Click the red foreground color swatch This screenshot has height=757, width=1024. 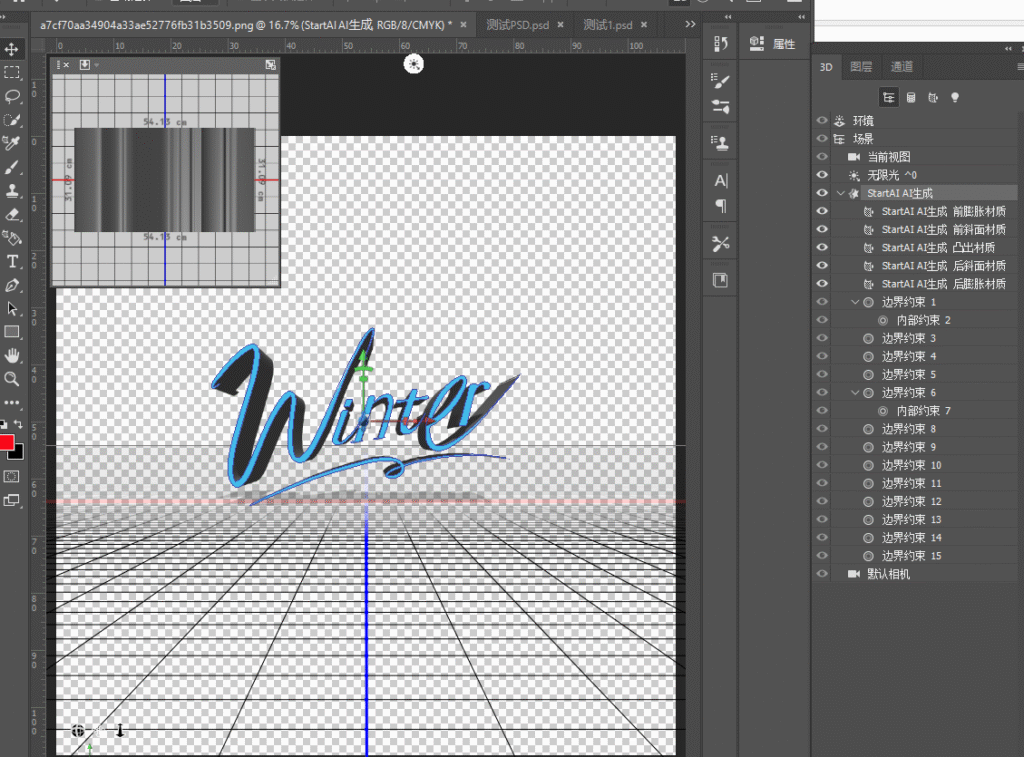coord(6,443)
